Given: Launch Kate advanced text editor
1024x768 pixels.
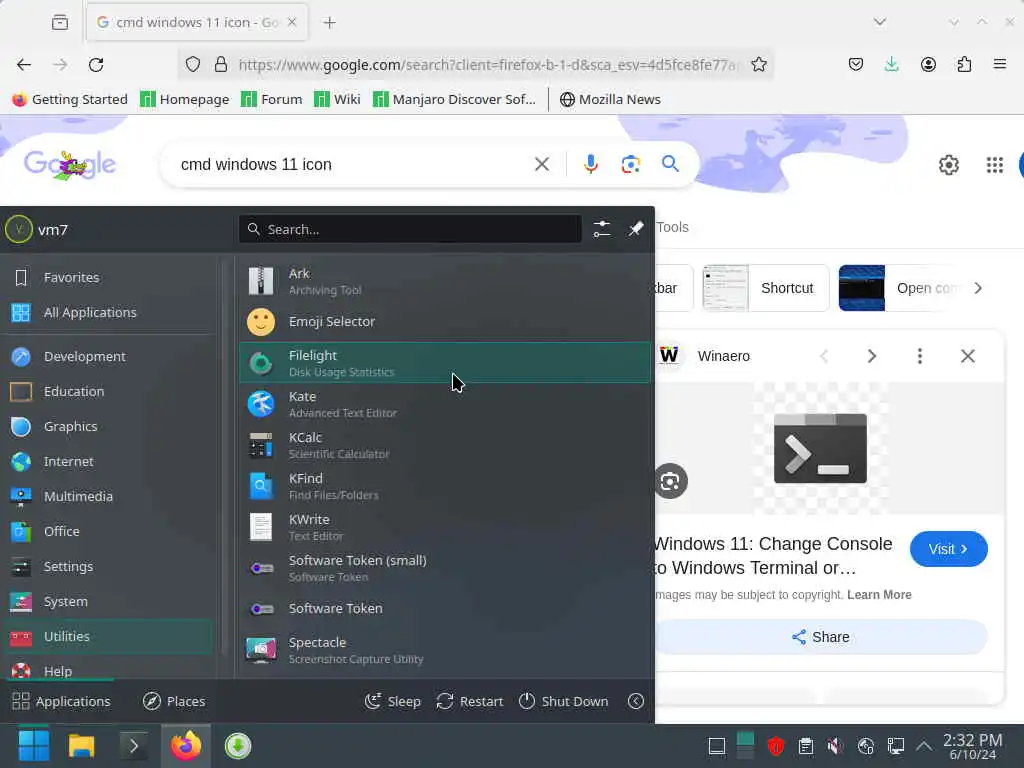Looking at the screenshot, I should [445, 404].
